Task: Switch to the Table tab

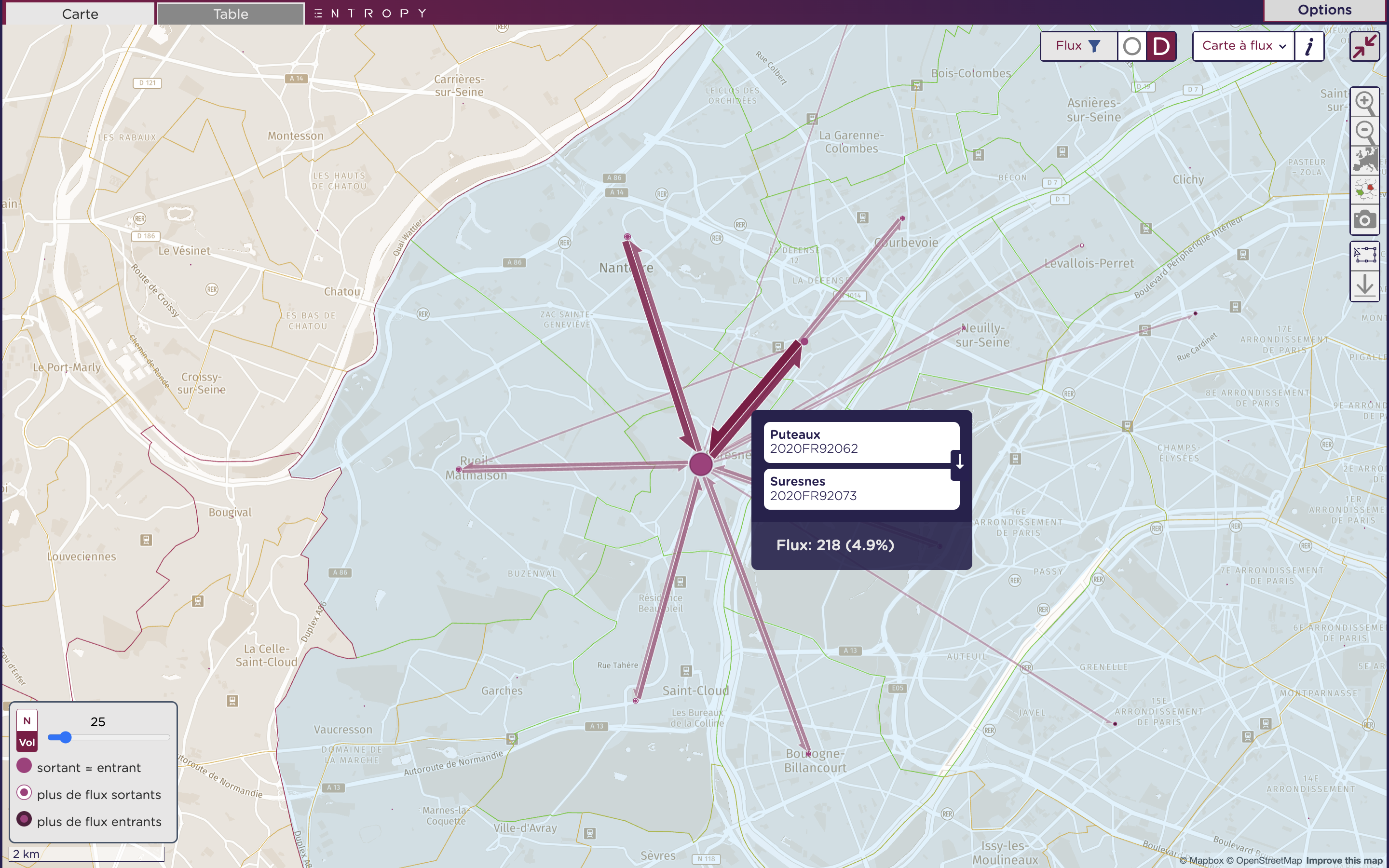Action: pyautogui.click(x=231, y=14)
